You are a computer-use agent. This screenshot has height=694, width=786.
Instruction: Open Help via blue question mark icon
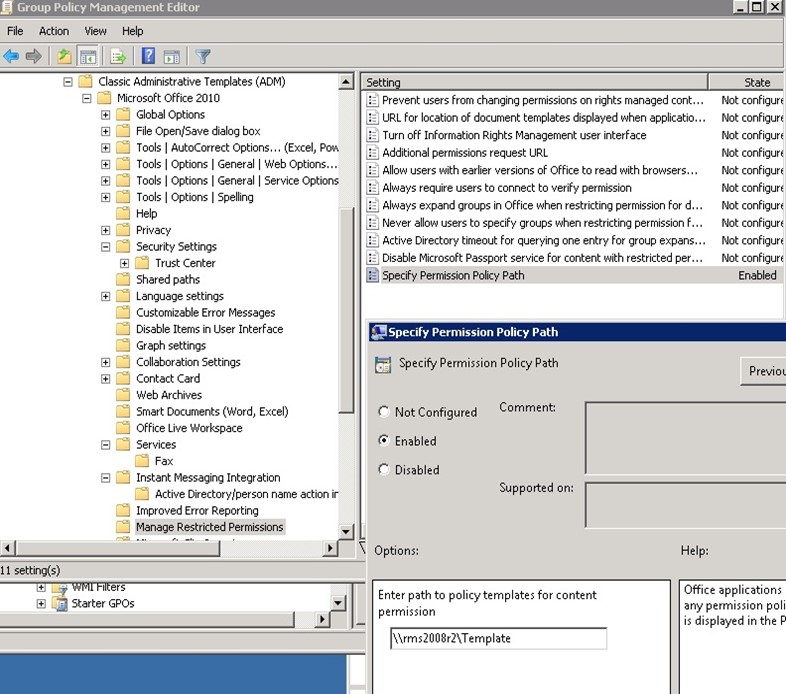[x=148, y=56]
